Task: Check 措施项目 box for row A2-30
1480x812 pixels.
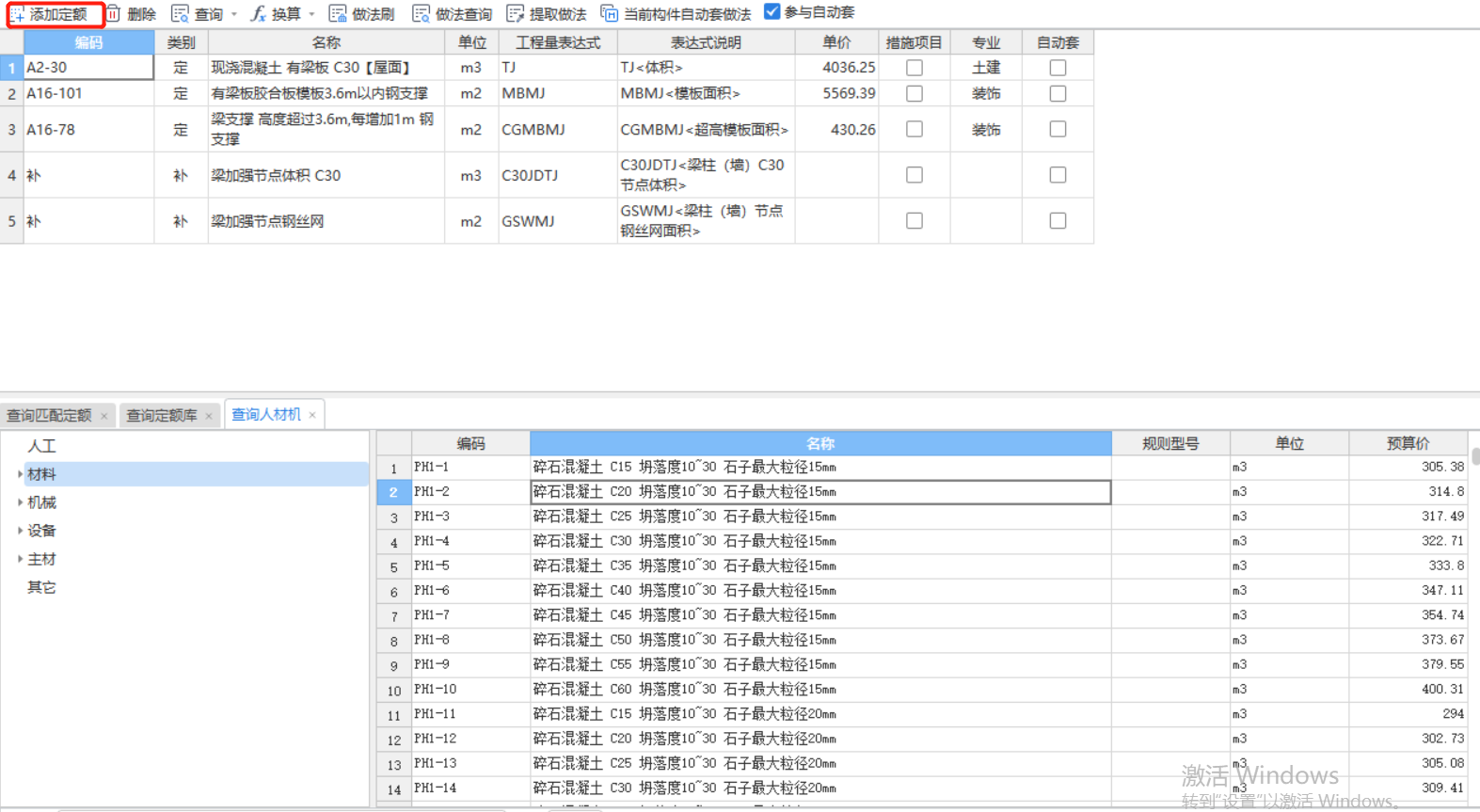Action: (x=914, y=68)
